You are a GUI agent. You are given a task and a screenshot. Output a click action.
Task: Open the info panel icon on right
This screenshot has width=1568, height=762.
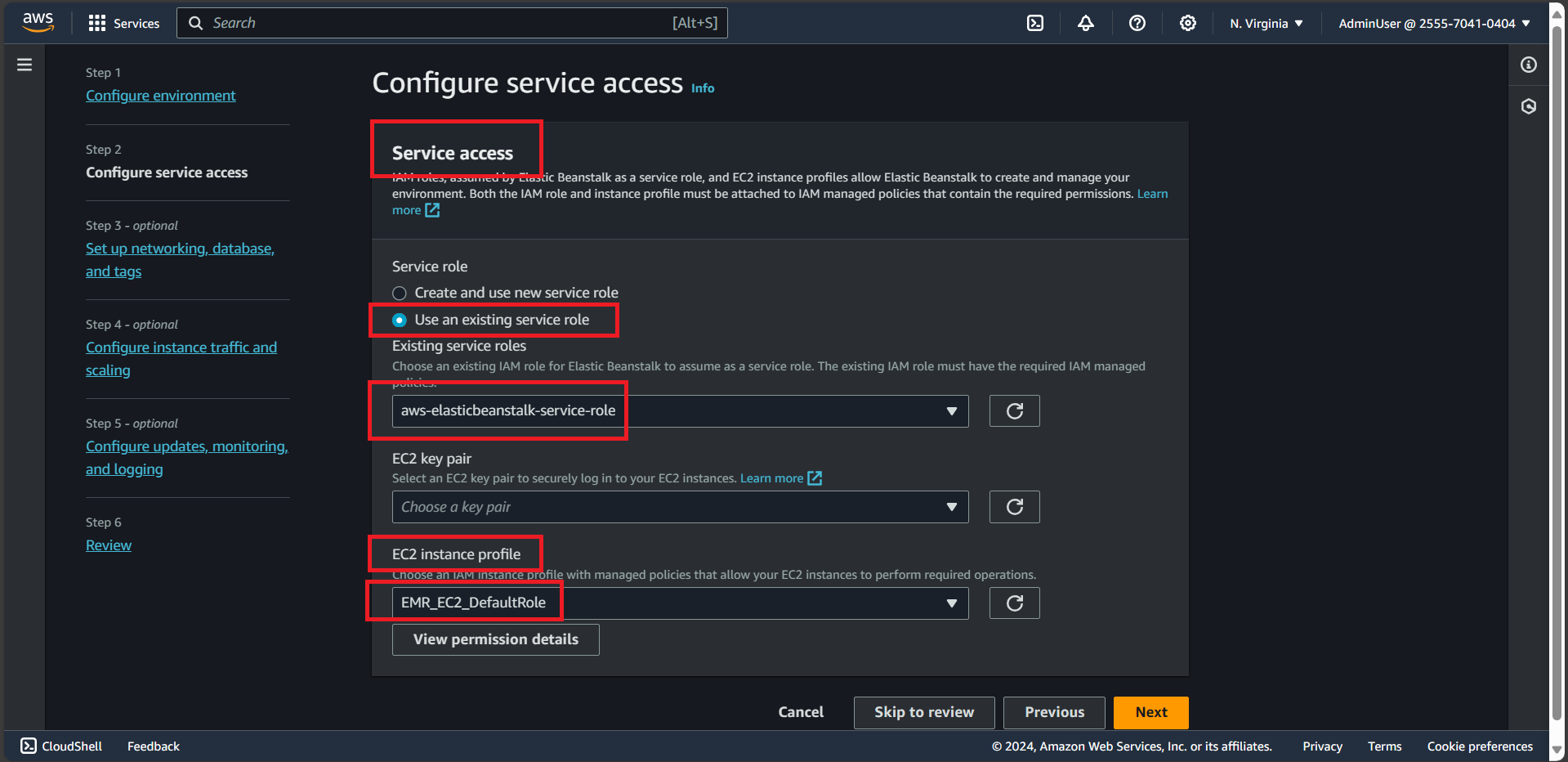click(1529, 65)
